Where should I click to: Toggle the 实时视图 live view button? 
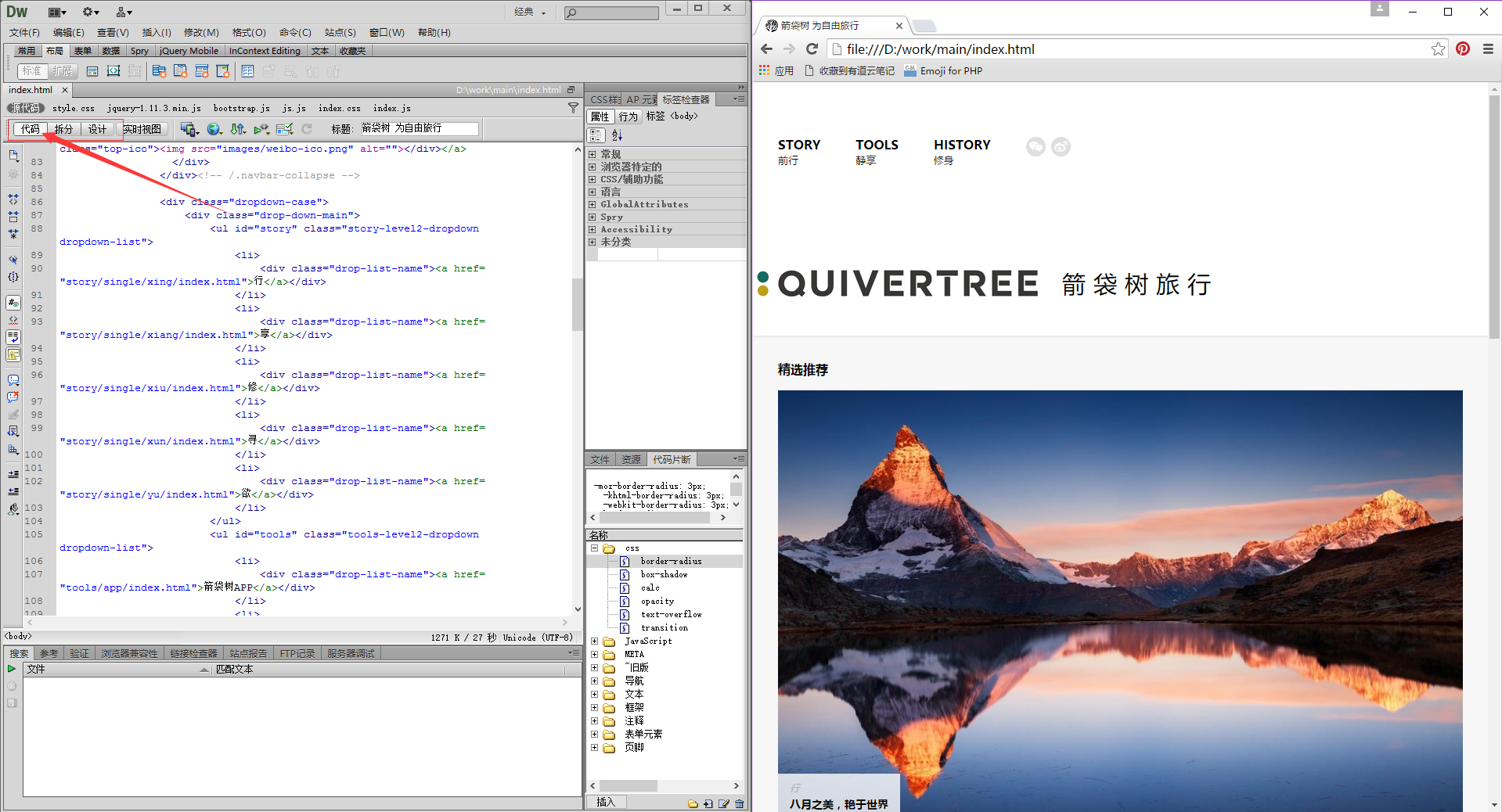click(x=142, y=129)
